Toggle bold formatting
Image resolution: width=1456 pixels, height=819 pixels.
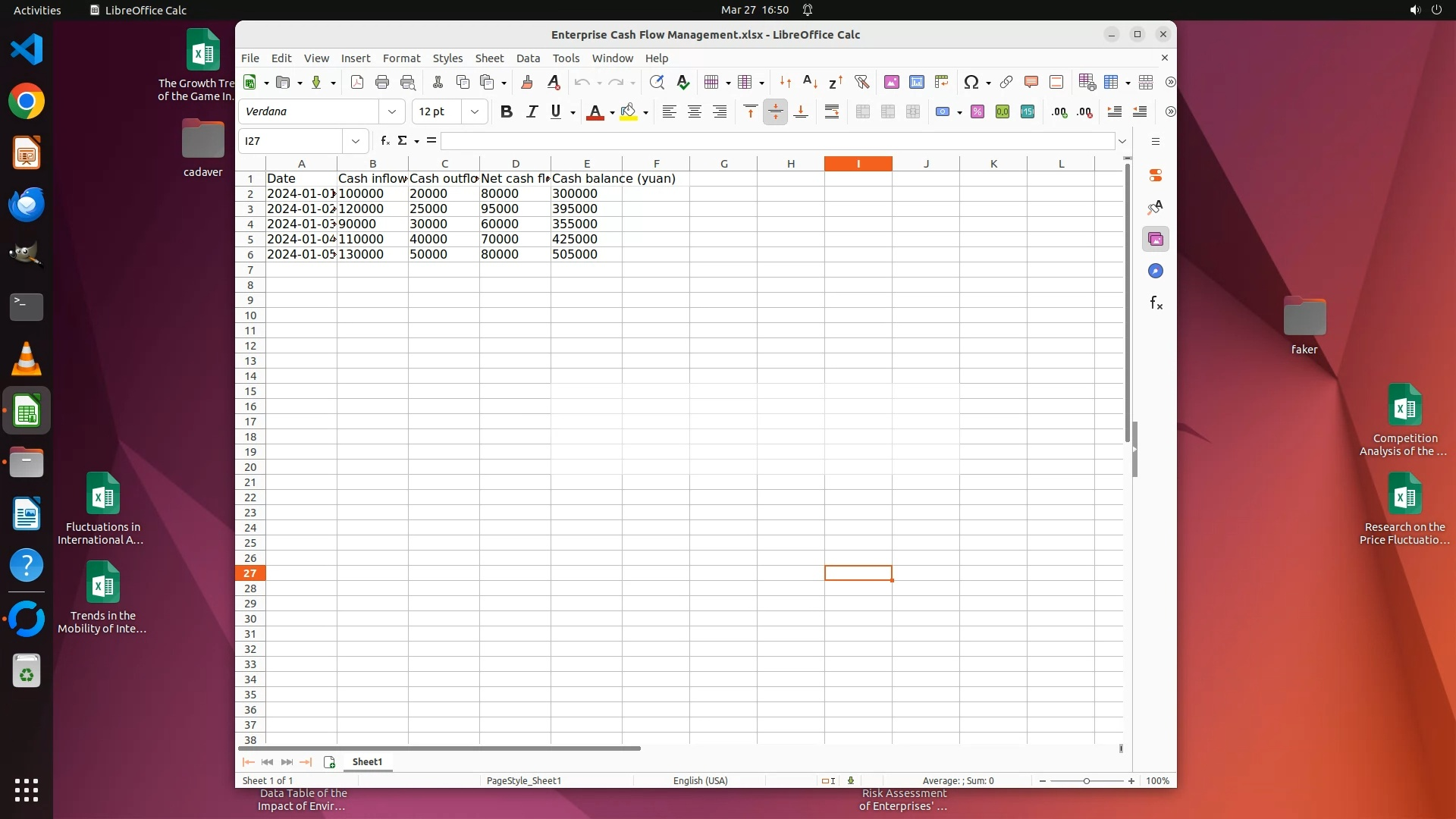coord(507,111)
